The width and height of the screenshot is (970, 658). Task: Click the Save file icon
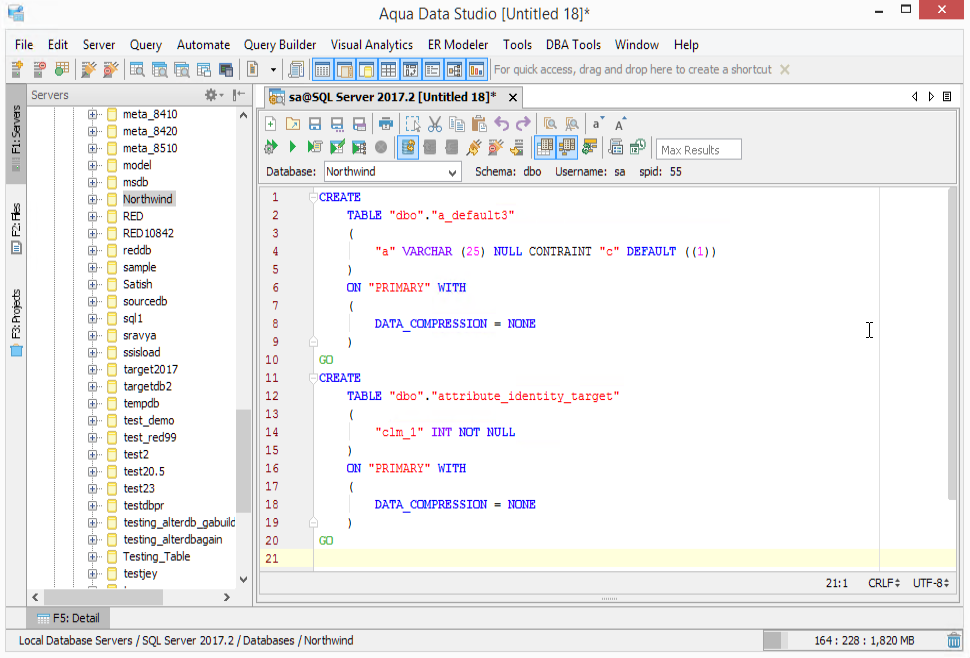[x=314, y=124]
